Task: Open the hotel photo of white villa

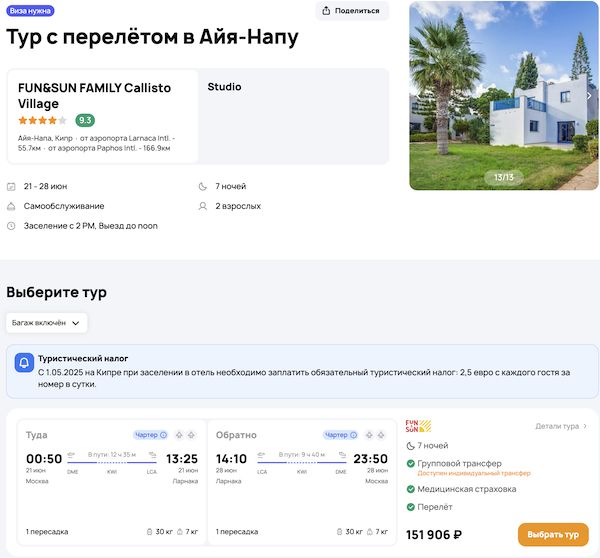Action: click(502, 95)
